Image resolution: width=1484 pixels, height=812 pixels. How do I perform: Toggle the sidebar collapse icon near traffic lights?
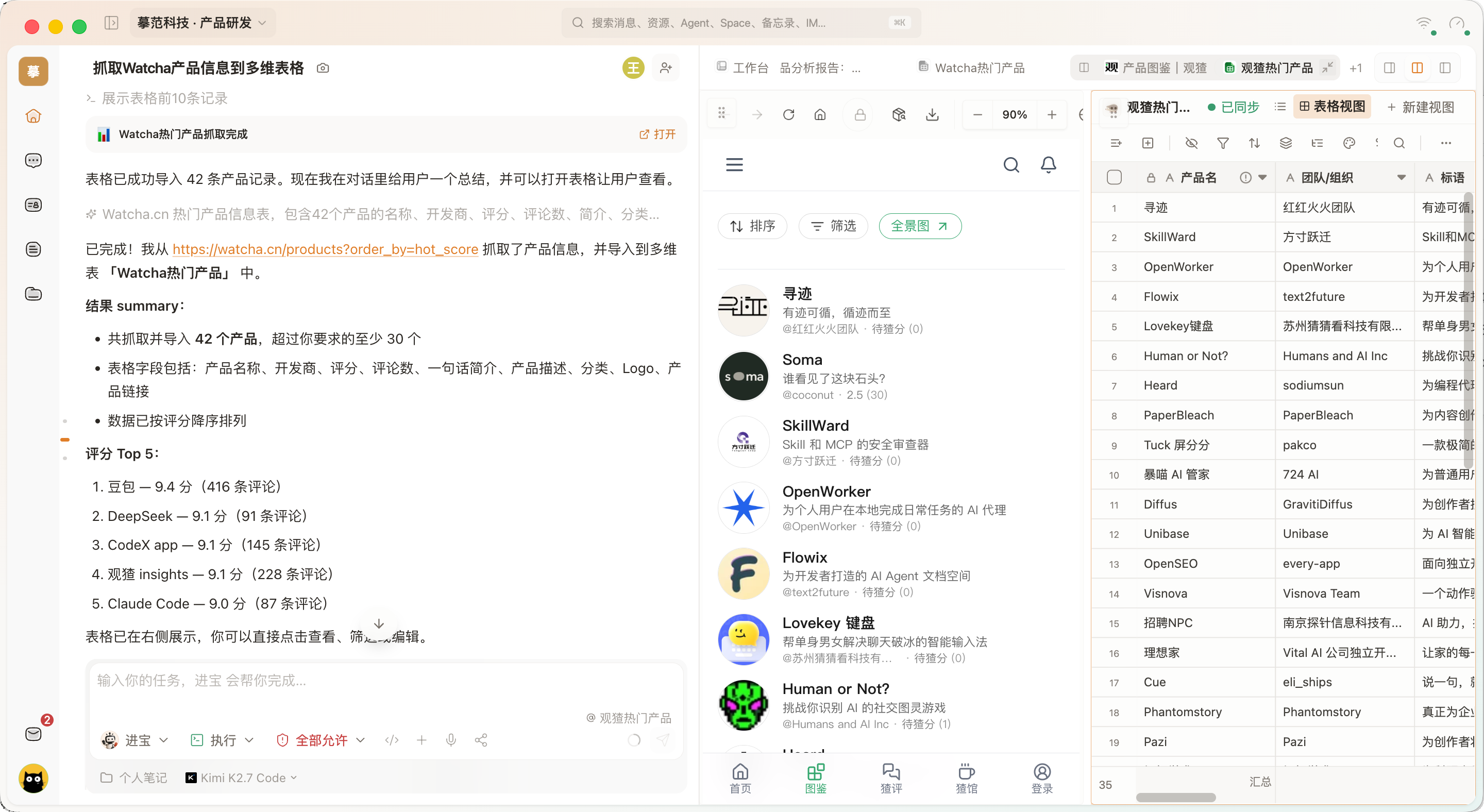point(111,23)
